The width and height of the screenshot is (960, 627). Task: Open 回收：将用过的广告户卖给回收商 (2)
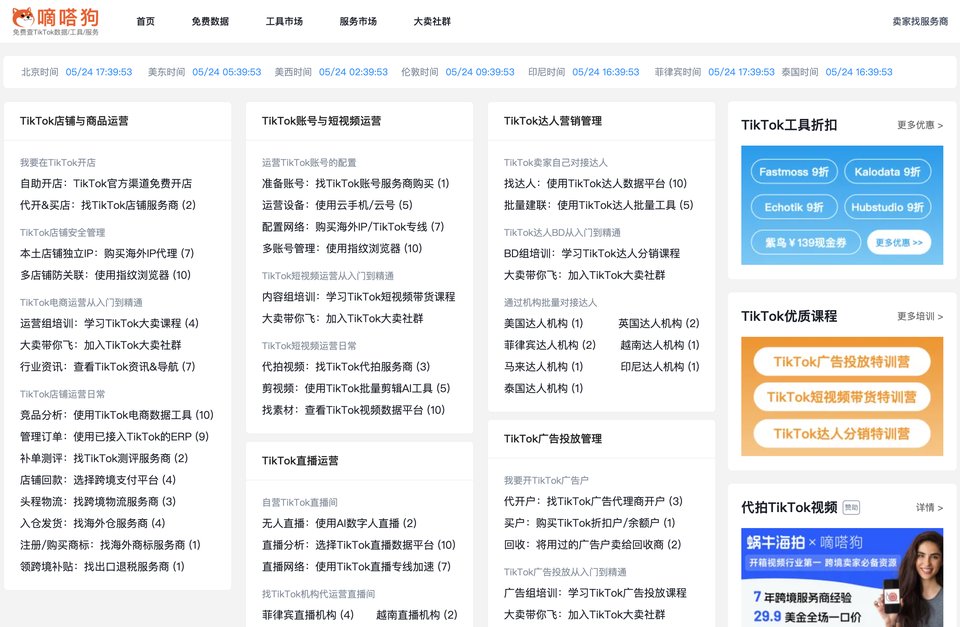click(593, 544)
